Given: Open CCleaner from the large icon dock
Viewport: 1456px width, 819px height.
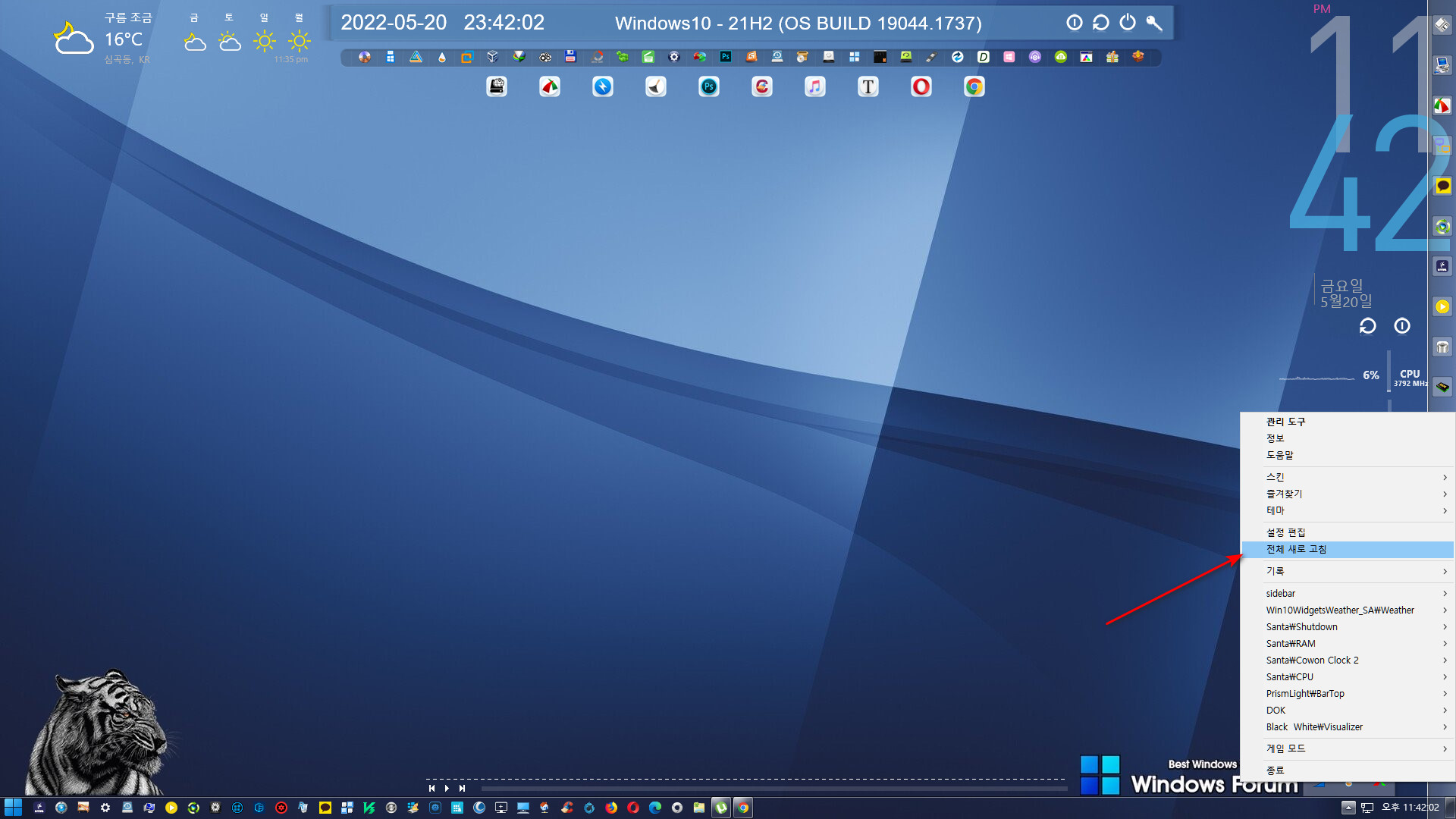Looking at the screenshot, I should [762, 86].
